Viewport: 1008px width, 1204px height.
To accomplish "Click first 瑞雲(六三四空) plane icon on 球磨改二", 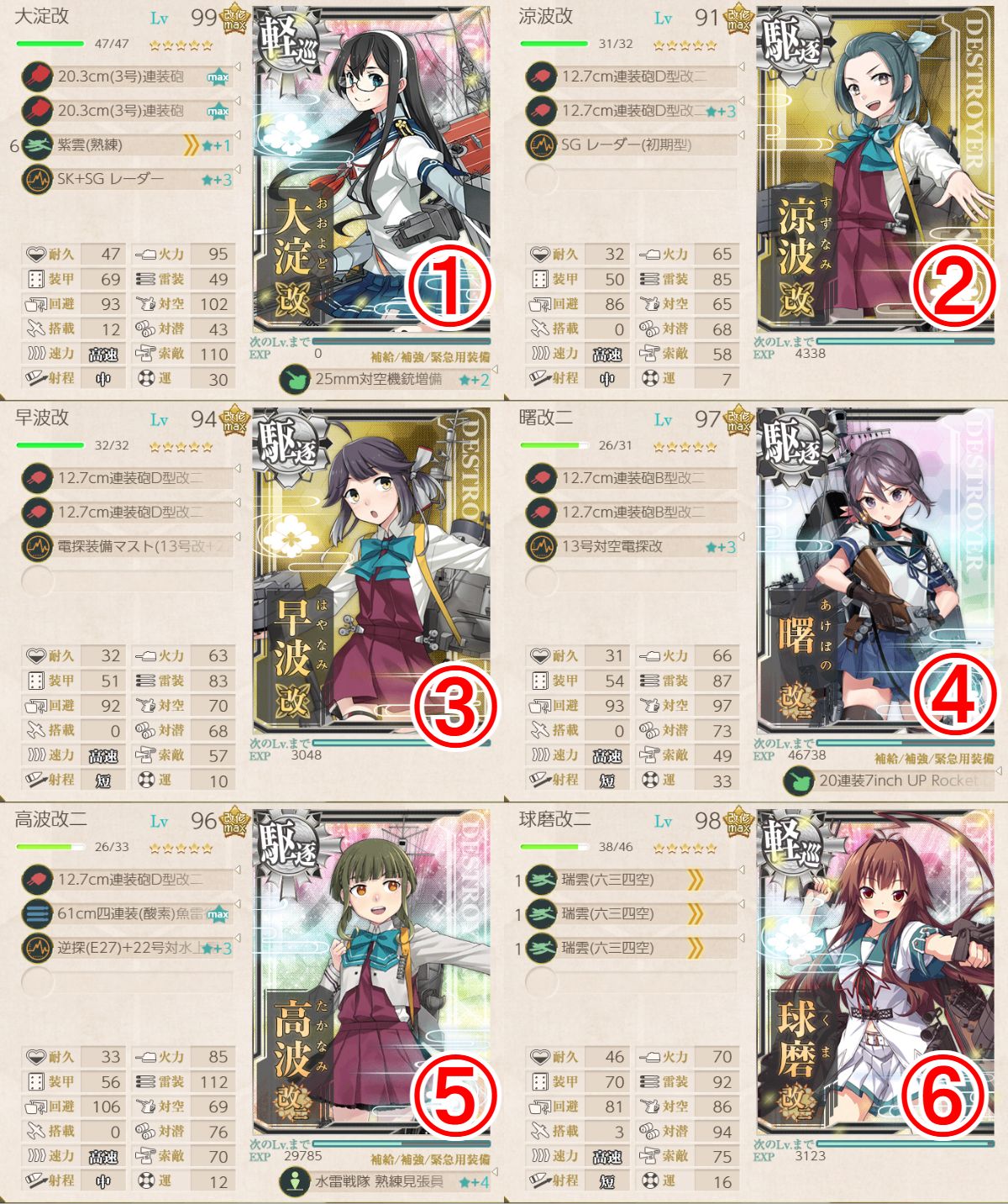I will coord(542,880).
